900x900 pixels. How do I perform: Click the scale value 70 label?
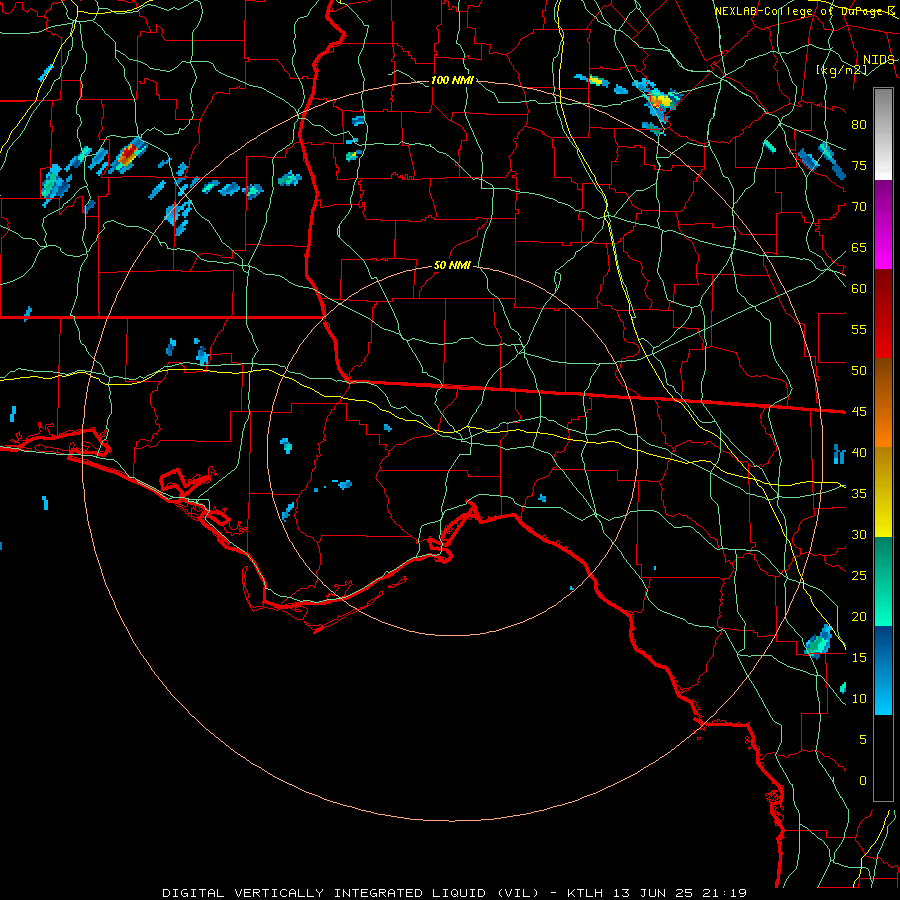859,207
